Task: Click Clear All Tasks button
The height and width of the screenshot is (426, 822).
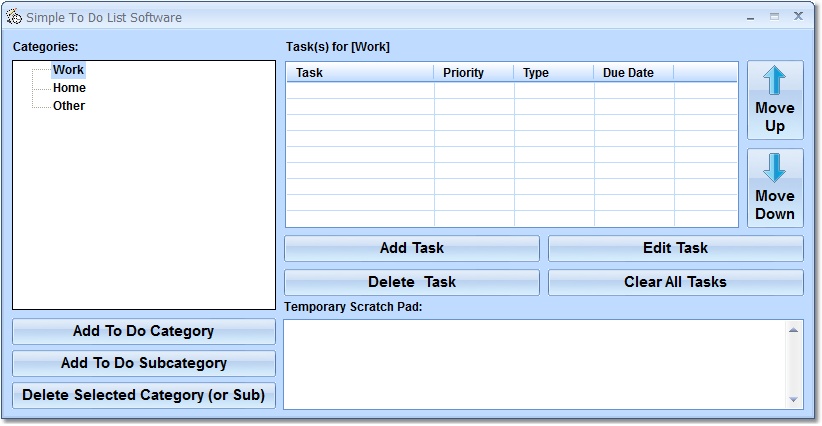Action: [675, 282]
